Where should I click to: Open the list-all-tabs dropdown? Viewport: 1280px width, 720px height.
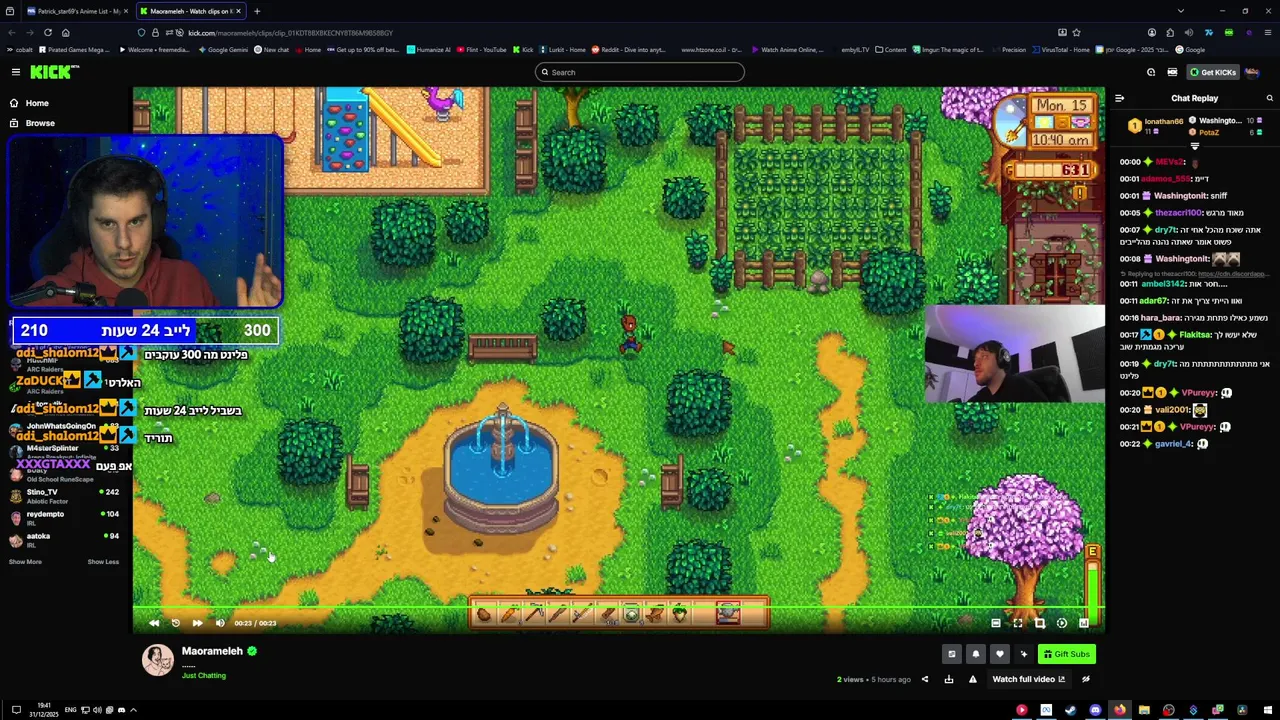point(1181,11)
